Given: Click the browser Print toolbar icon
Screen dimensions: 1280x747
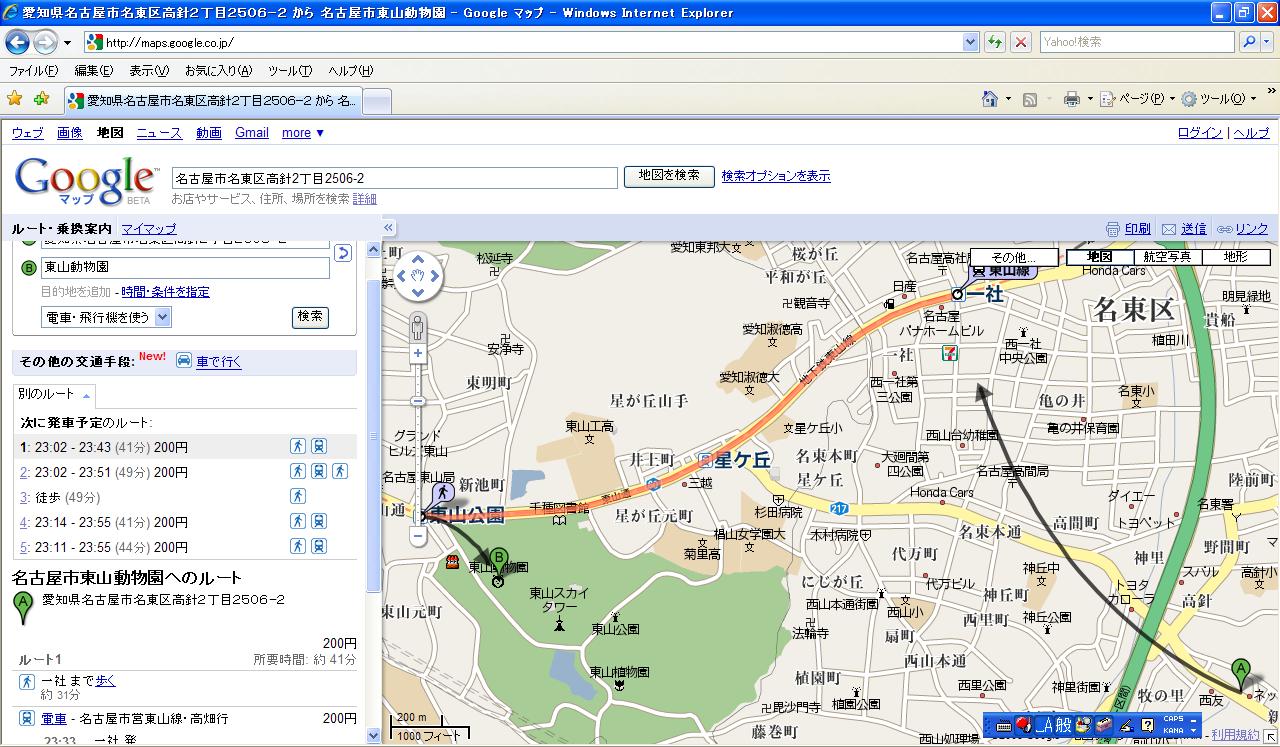Looking at the screenshot, I should (x=1072, y=99).
